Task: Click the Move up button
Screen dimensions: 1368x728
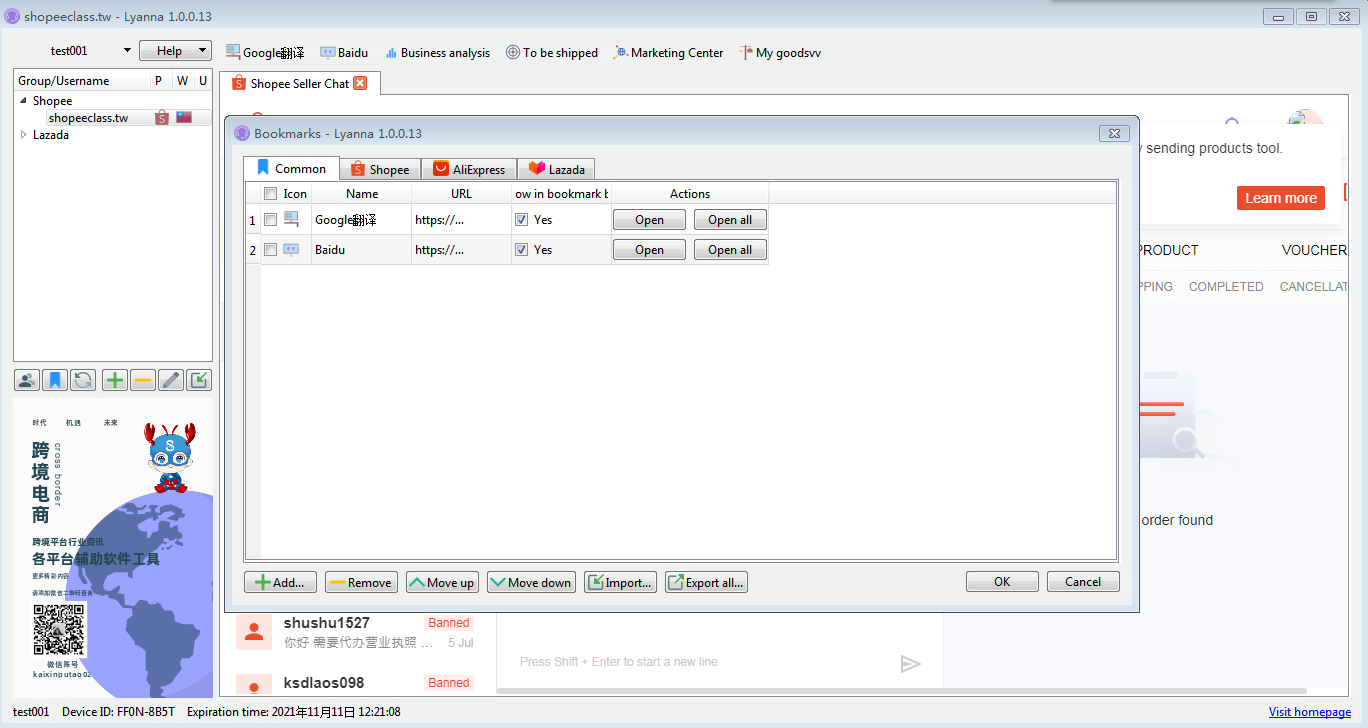Action: pos(442,582)
